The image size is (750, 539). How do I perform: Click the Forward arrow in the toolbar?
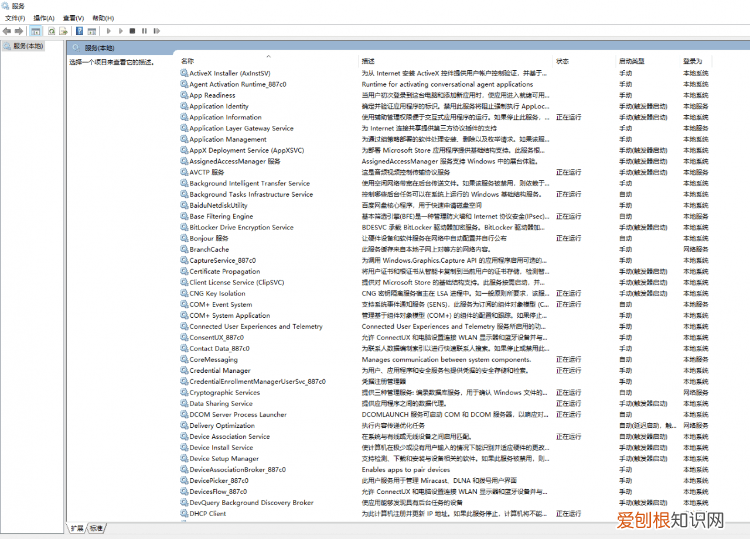coord(18,31)
